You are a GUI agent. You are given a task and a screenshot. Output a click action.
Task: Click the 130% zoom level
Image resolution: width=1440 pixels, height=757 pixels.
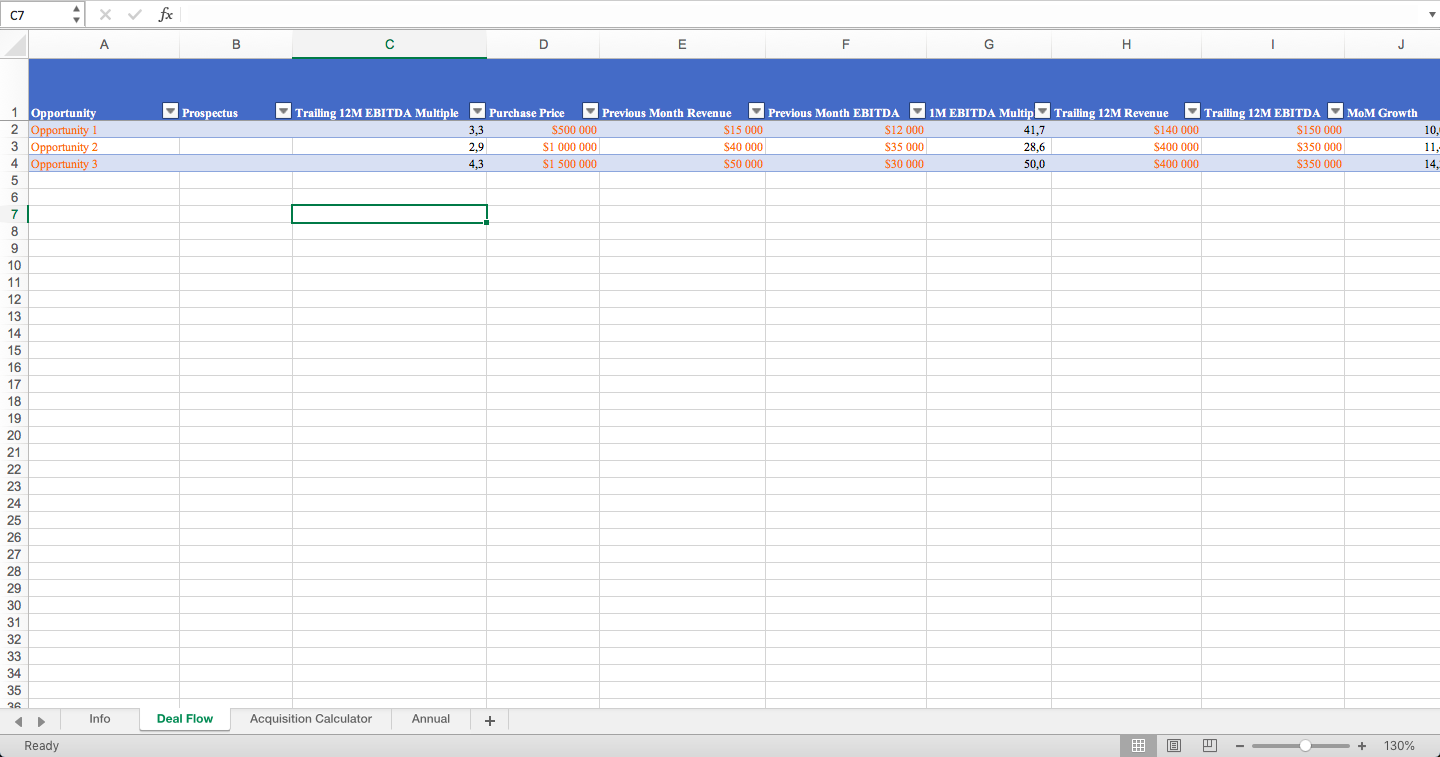pos(1399,746)
